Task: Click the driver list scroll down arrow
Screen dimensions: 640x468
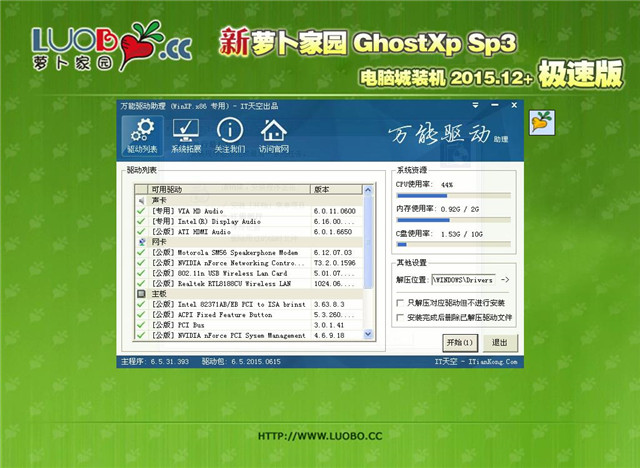Action: click(x=368, y=334)
